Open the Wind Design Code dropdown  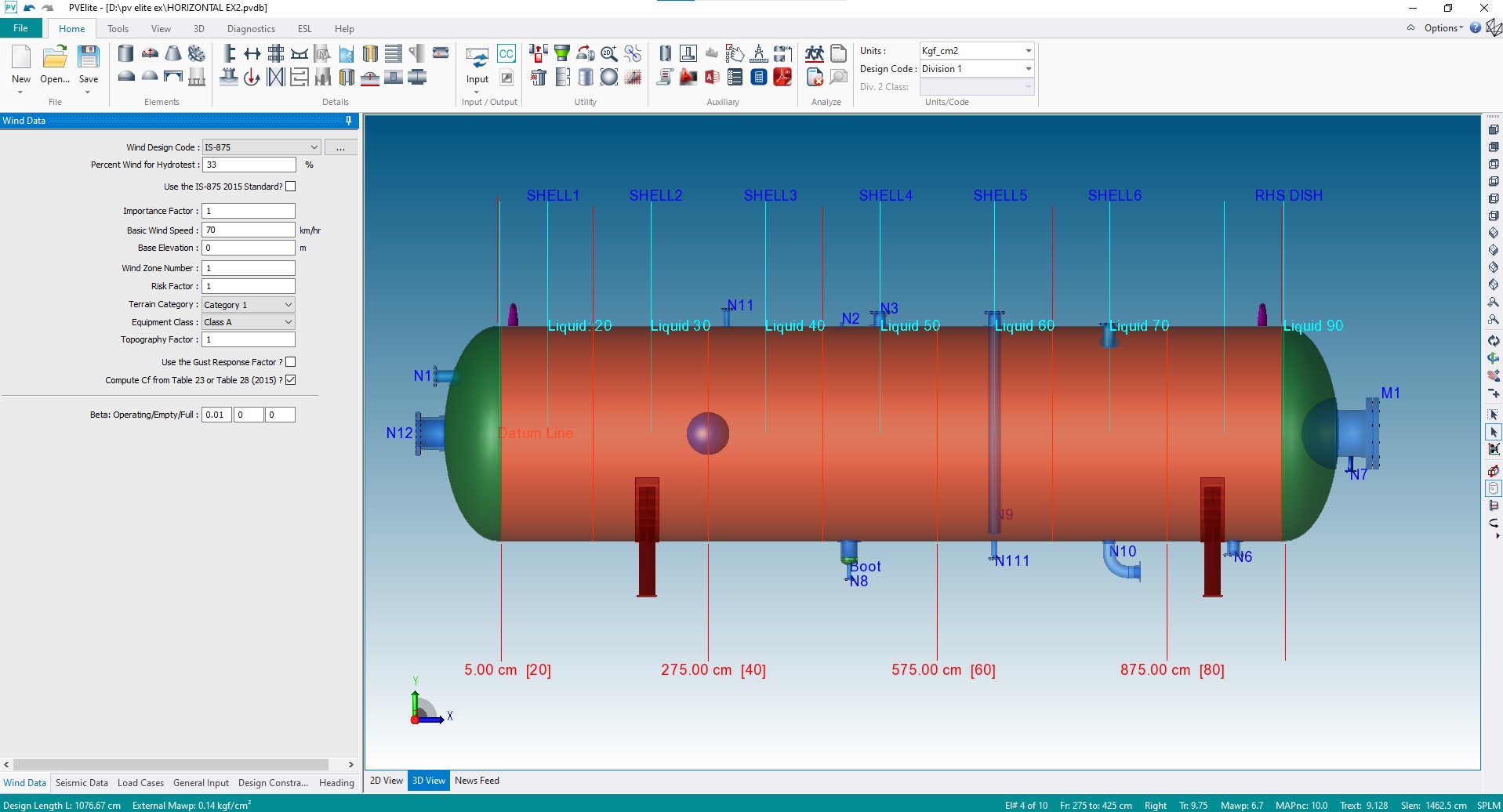click(x=314, y=147)
